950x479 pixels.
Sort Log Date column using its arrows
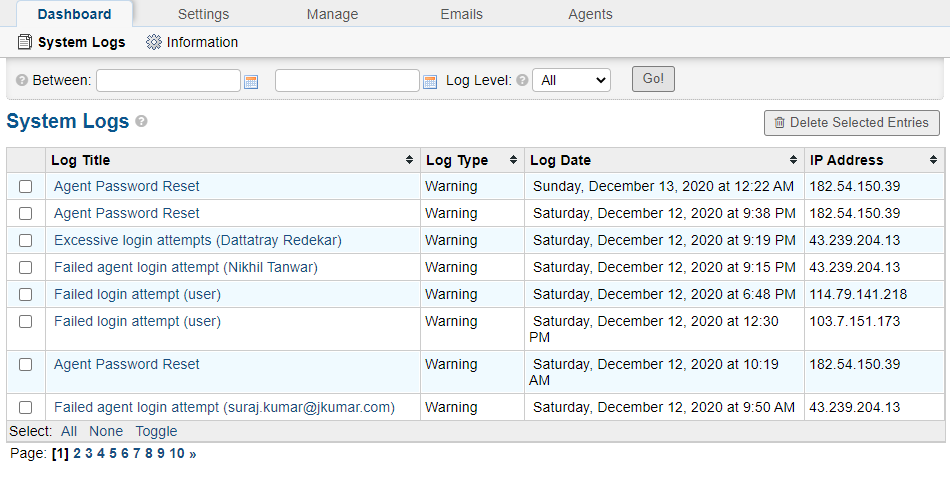coord(793,160)
